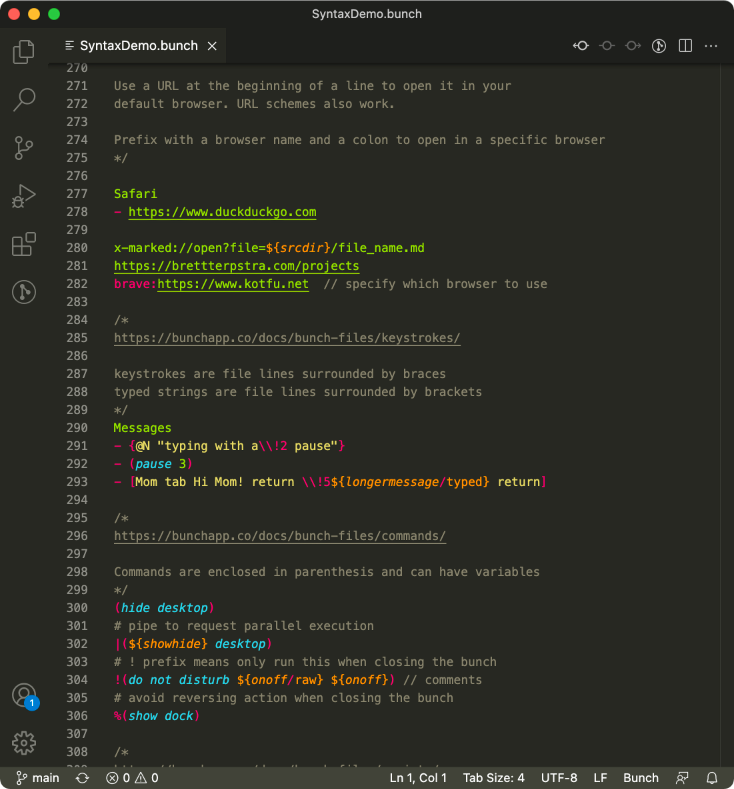
Task: Go to previous change icon in editor toolbar
Action: point(581,46)
